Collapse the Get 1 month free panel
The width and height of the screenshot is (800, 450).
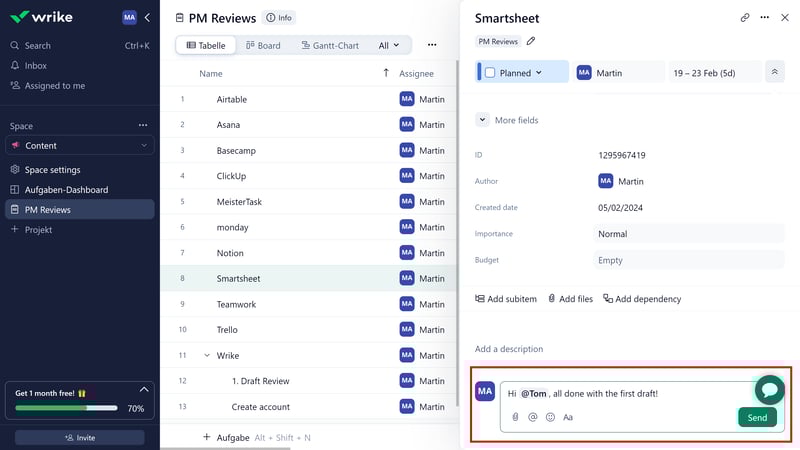(x=144, y=390)
